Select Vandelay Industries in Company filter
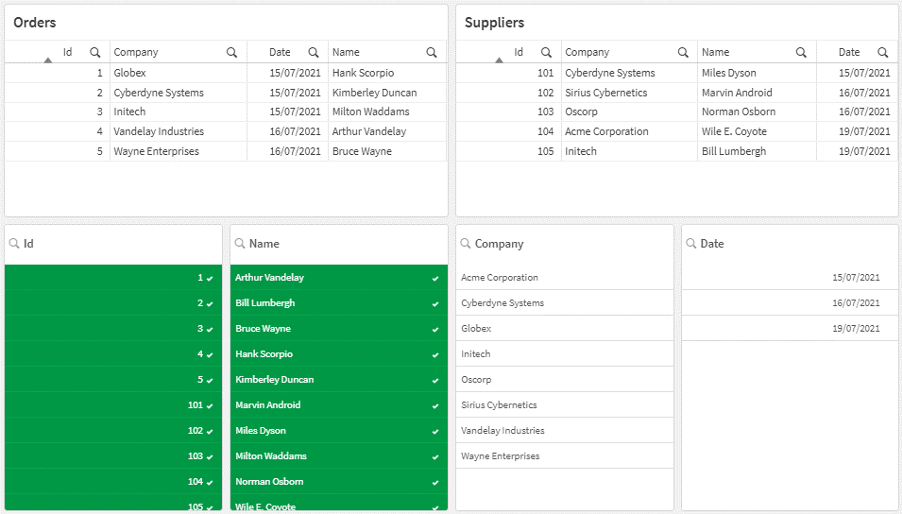 [x=564, y=431]
